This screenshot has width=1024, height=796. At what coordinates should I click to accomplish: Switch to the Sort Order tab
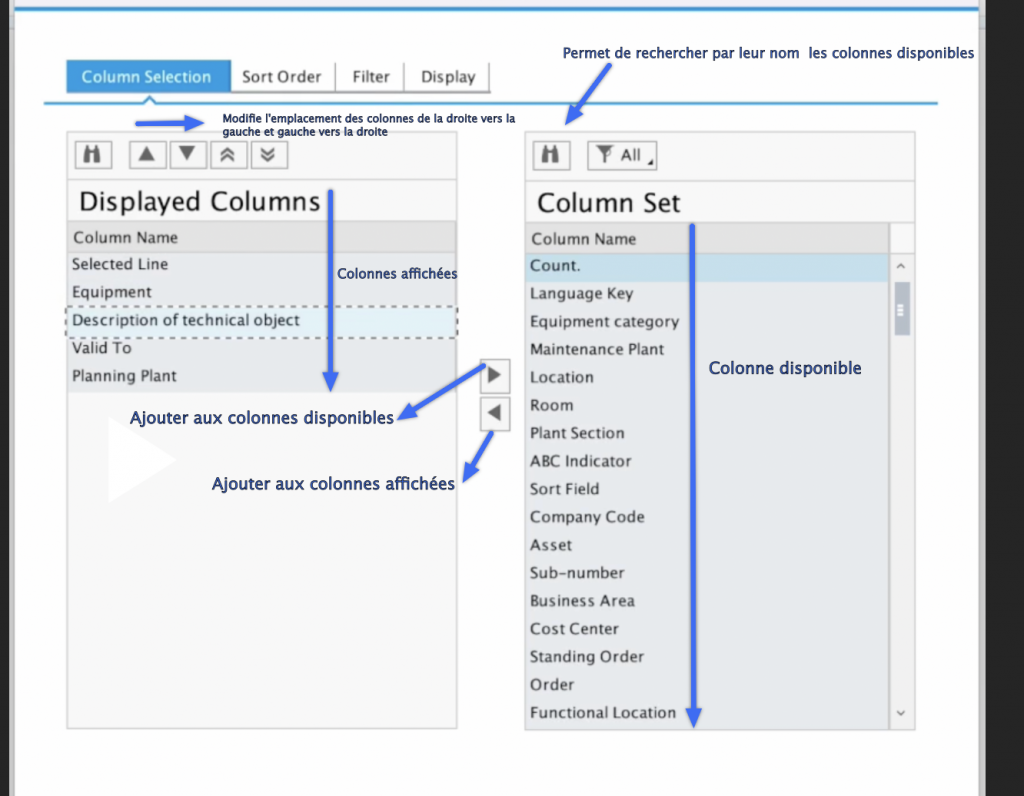tap(282, 77)
